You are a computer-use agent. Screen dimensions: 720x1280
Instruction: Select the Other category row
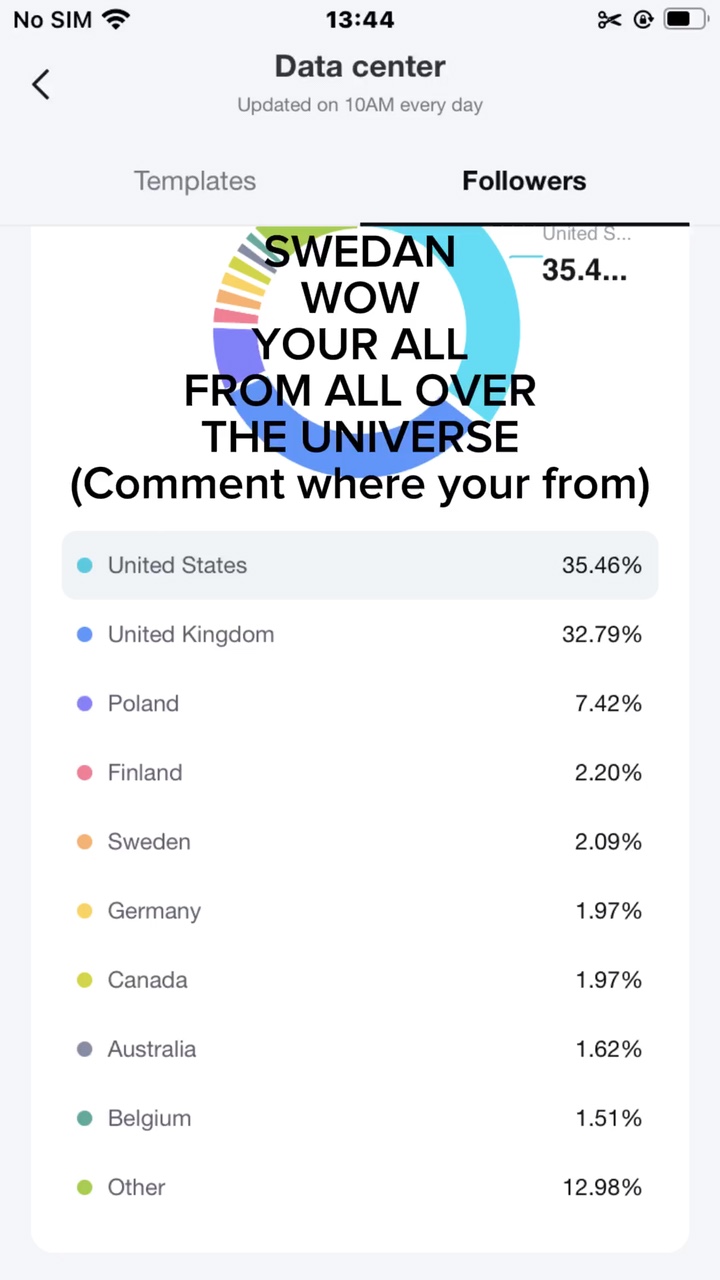pos(360,1187)
